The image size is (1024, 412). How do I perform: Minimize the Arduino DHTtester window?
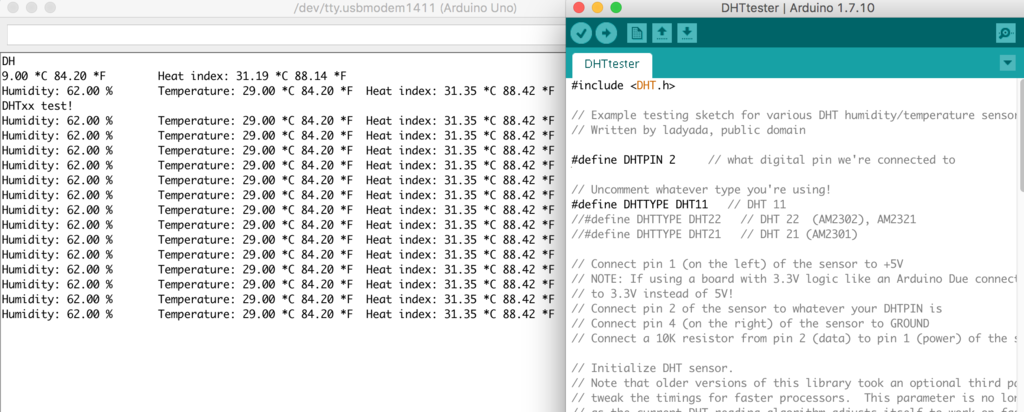[x=596, y=8]
